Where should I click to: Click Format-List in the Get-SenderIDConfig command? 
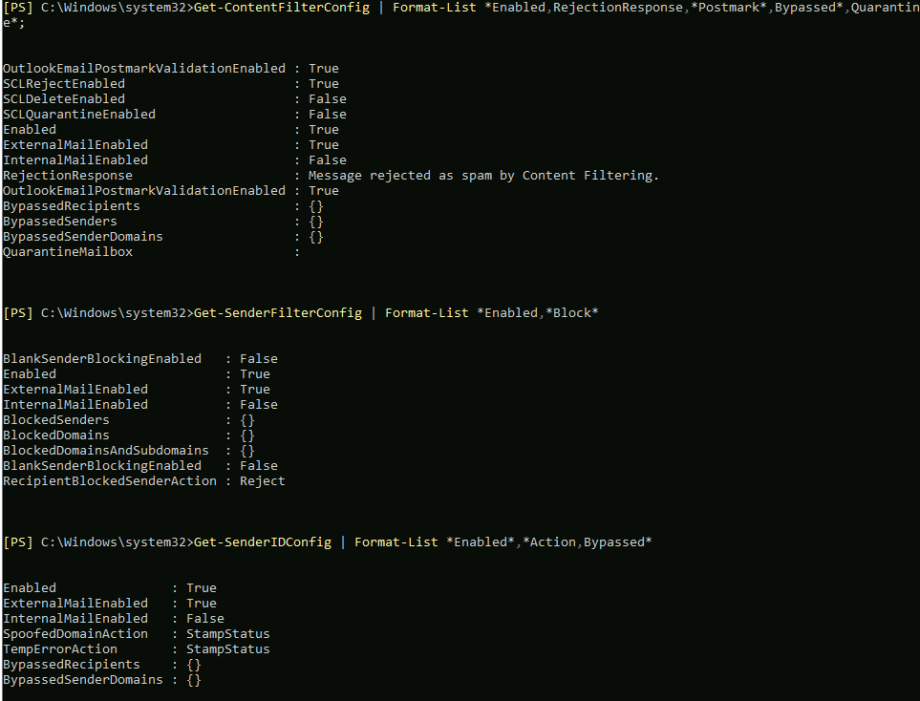(x=396, y=542)
